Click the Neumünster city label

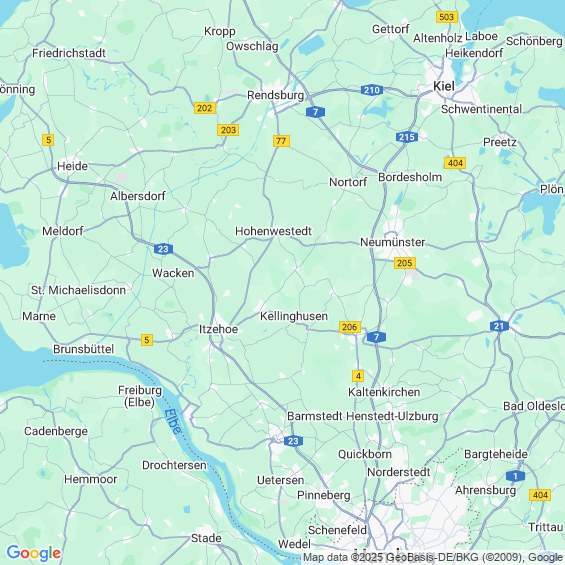pos(393,242)
